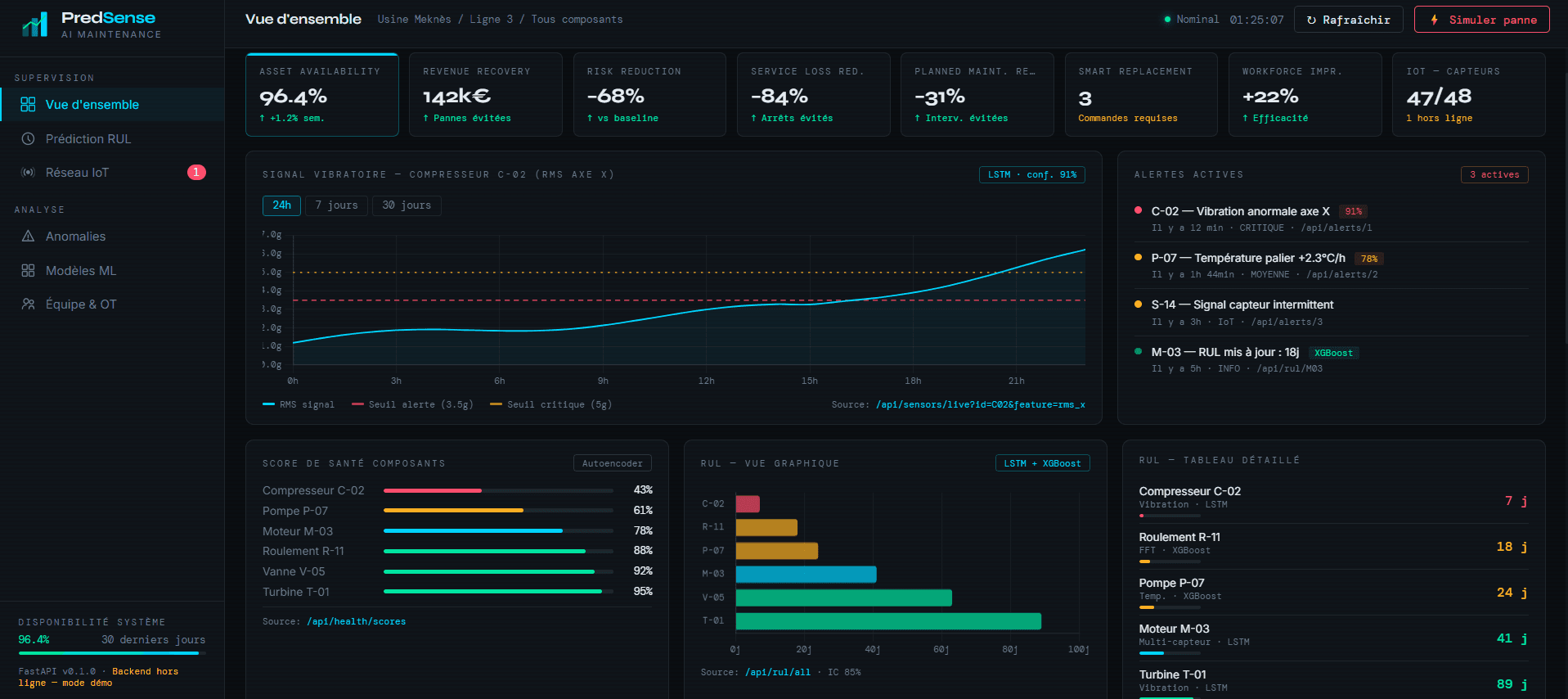Click the Vue d'ensemble grid icon
Viewport: 1568px width, 699px height.
(x=28, y=104)
